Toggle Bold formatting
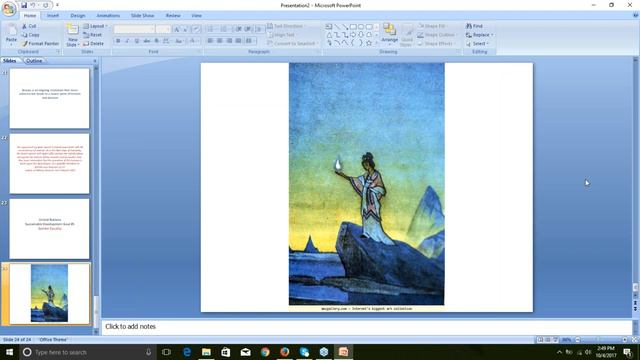 point(118,41)
